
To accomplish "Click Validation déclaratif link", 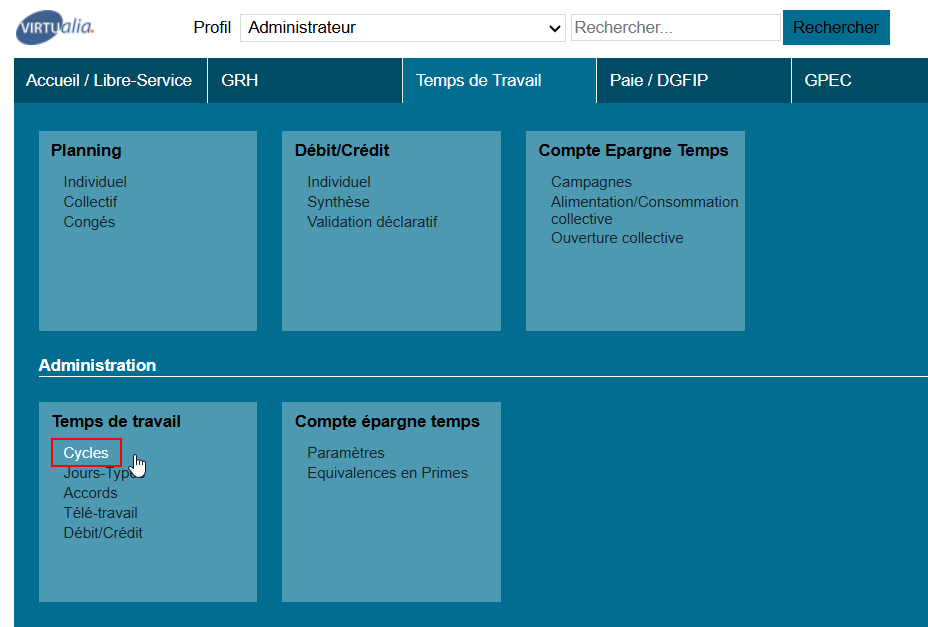I will pyautogui.click(x=372, y=222).
